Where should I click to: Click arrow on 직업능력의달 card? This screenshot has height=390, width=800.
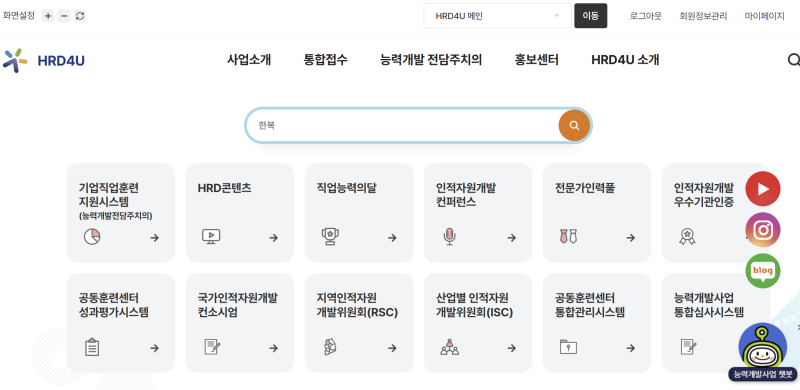[392, 237]
